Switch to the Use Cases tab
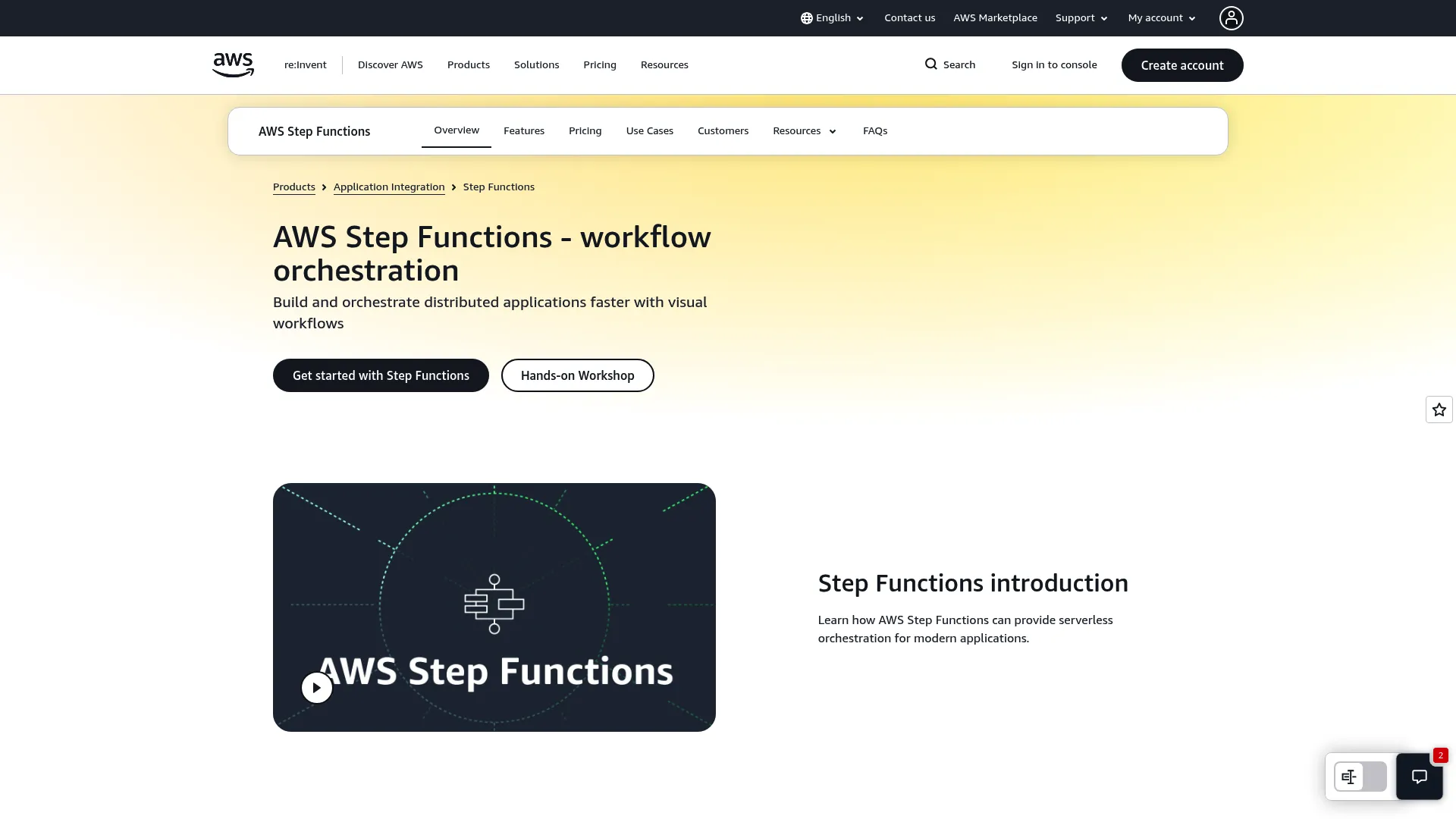Image resolution: width=1456 pixels, height=819 pixels. pos(649,131)
